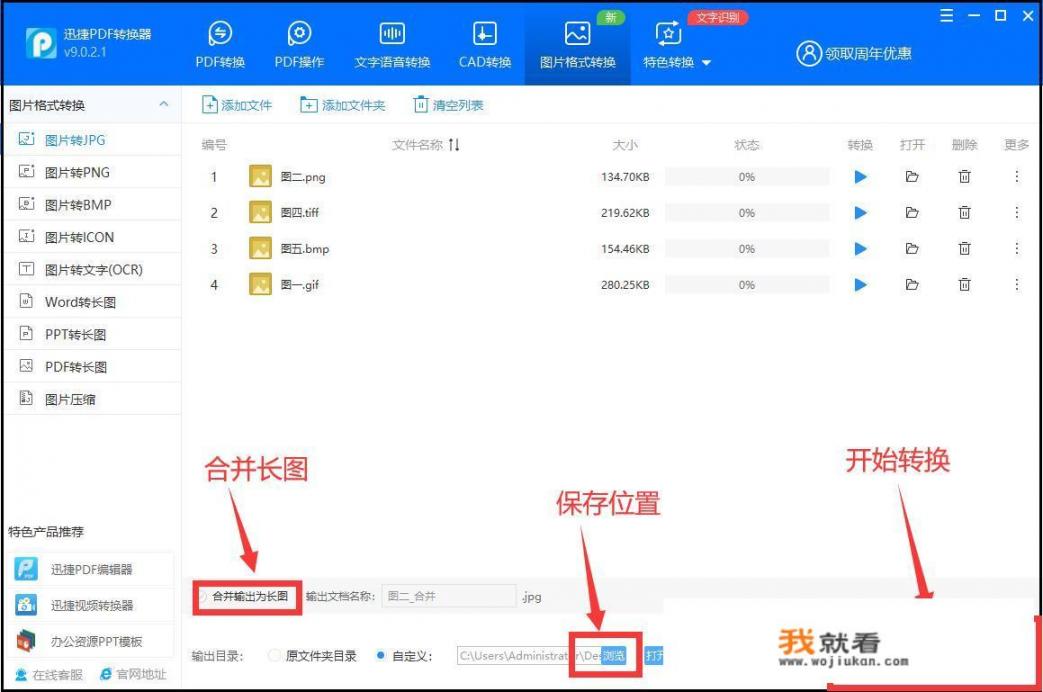Convert 图四.tiff with play icon

[860, 213]
